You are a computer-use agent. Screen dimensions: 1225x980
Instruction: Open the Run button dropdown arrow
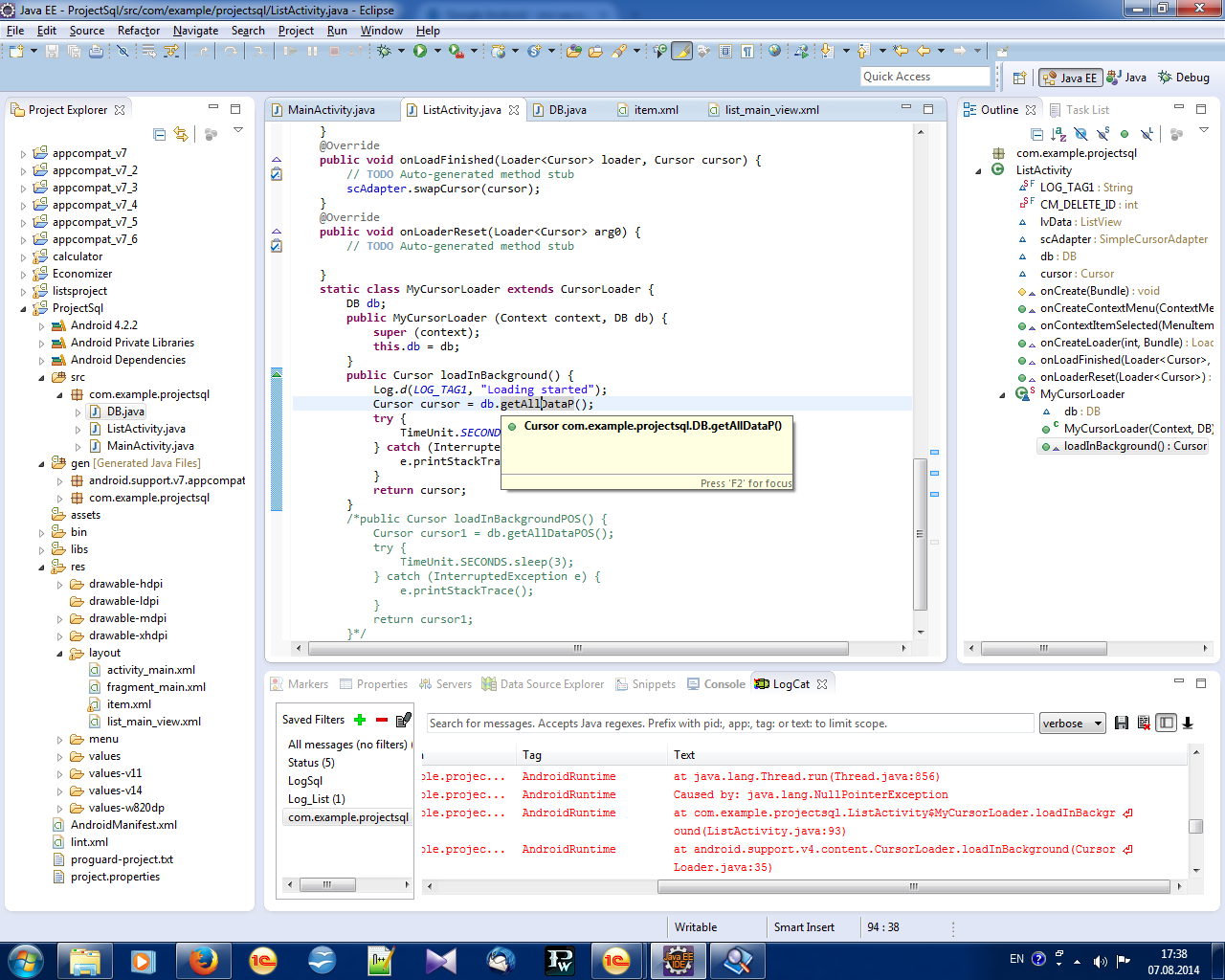[437, 51]
